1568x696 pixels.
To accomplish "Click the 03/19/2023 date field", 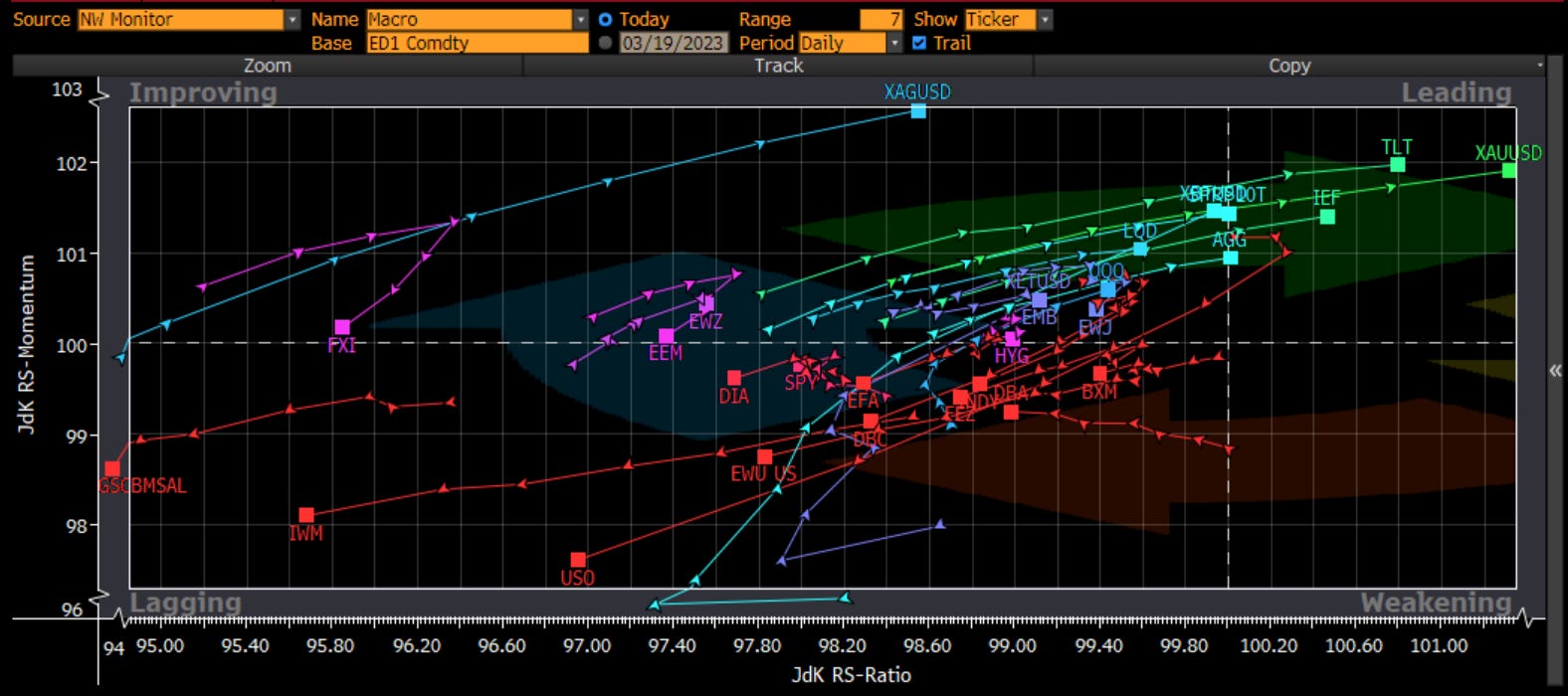I will click(x=674, y=43).
